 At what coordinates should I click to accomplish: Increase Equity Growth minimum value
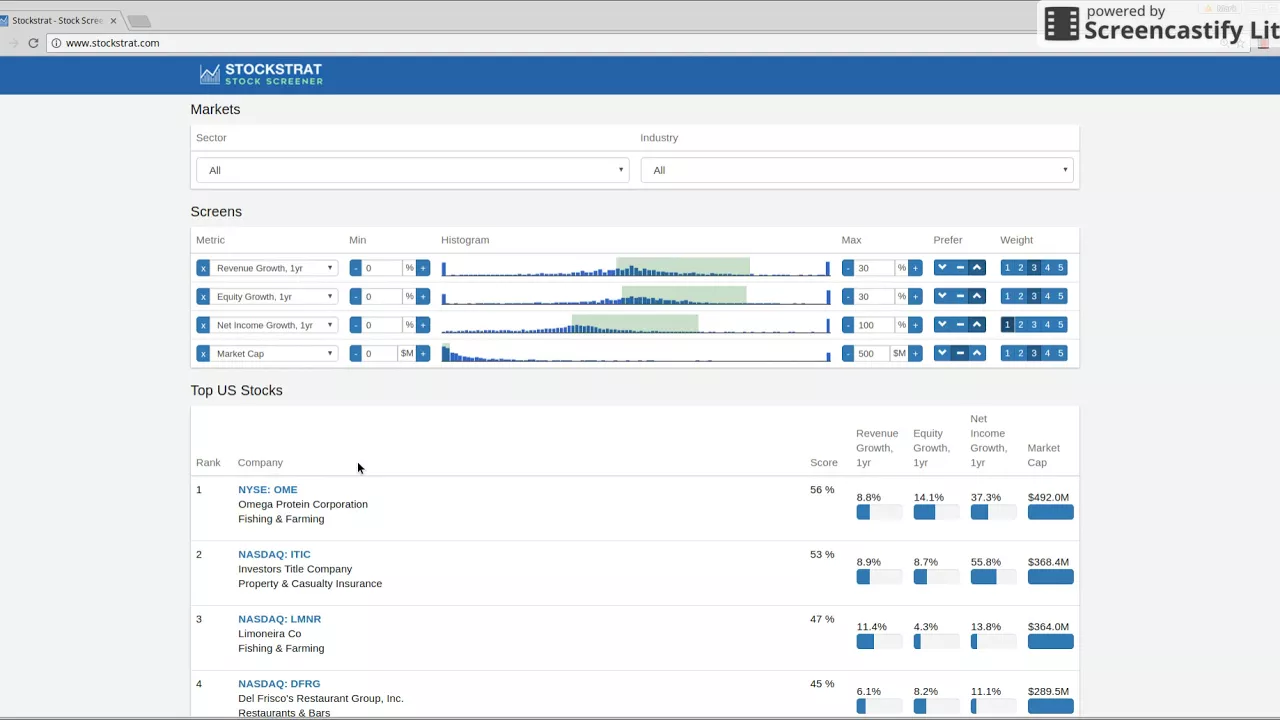coord(423,296)
